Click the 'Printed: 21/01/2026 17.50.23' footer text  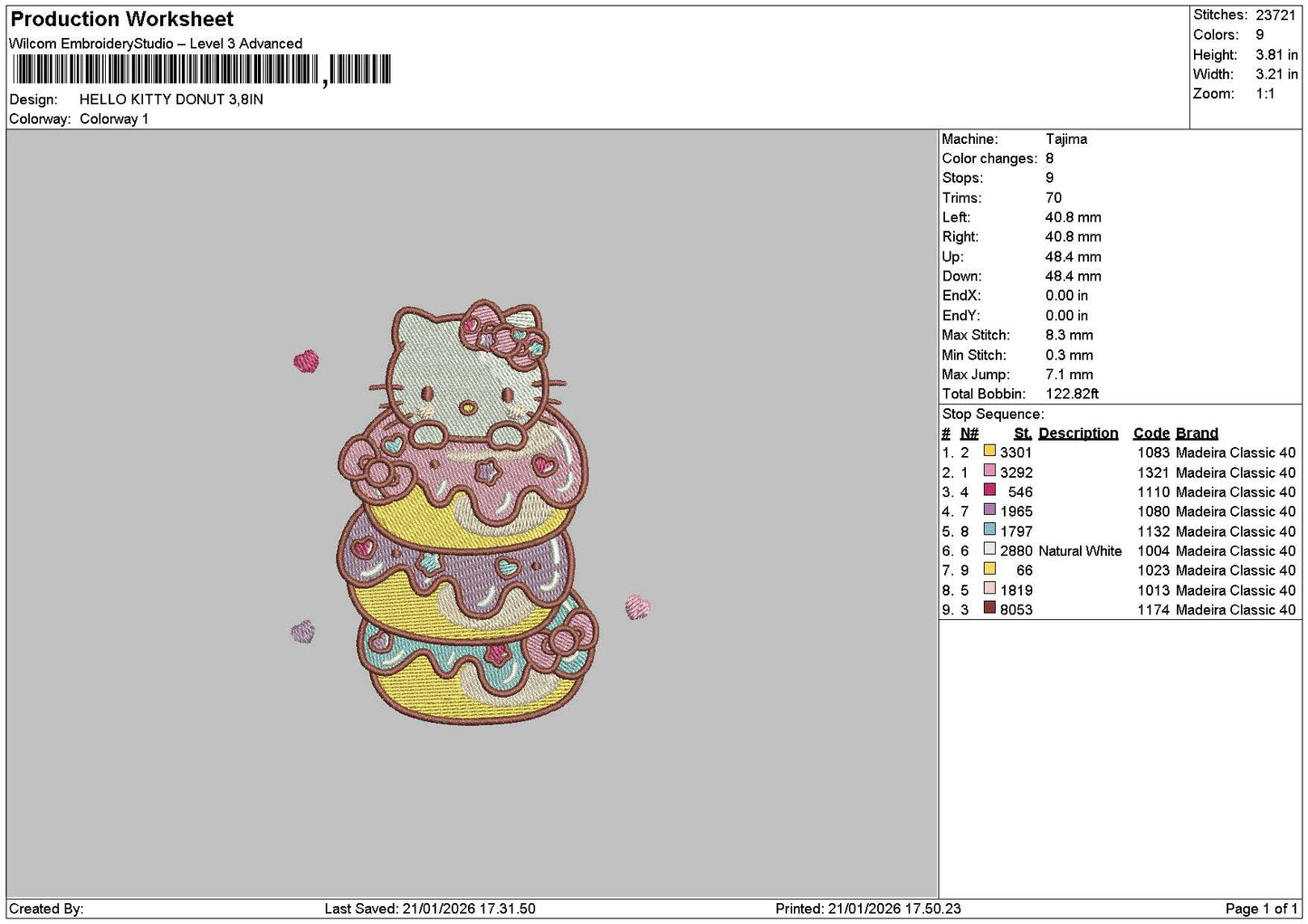(x=868, y=909)
